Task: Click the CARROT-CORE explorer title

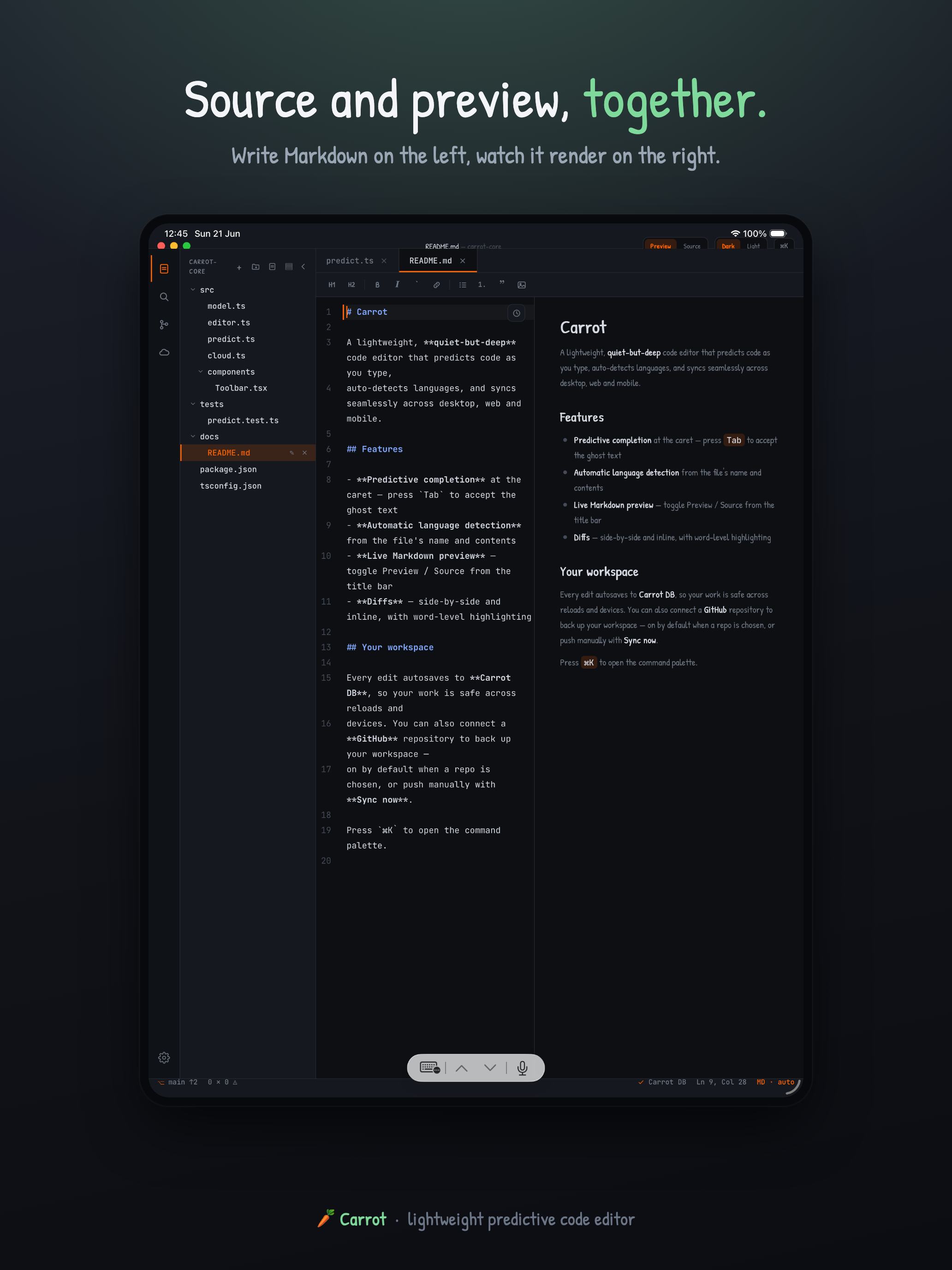Action: (203, 266)
